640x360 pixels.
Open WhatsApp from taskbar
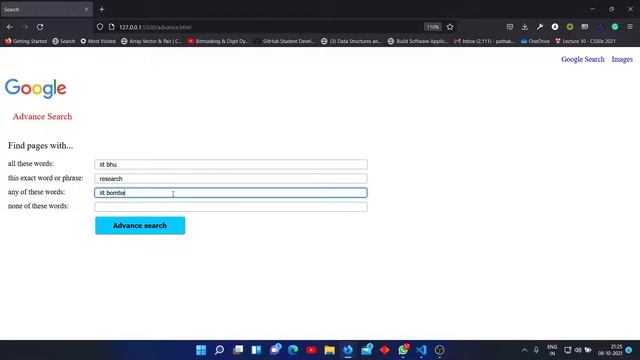pyautogui.click(x=403, y=350)
